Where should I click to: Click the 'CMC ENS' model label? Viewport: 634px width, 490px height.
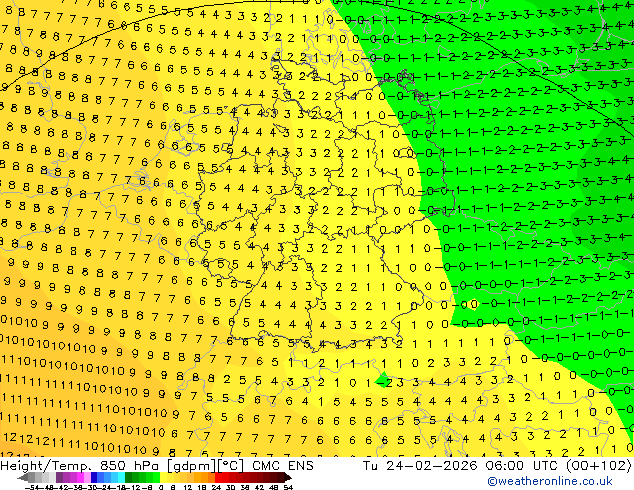(x=283, y=466)
